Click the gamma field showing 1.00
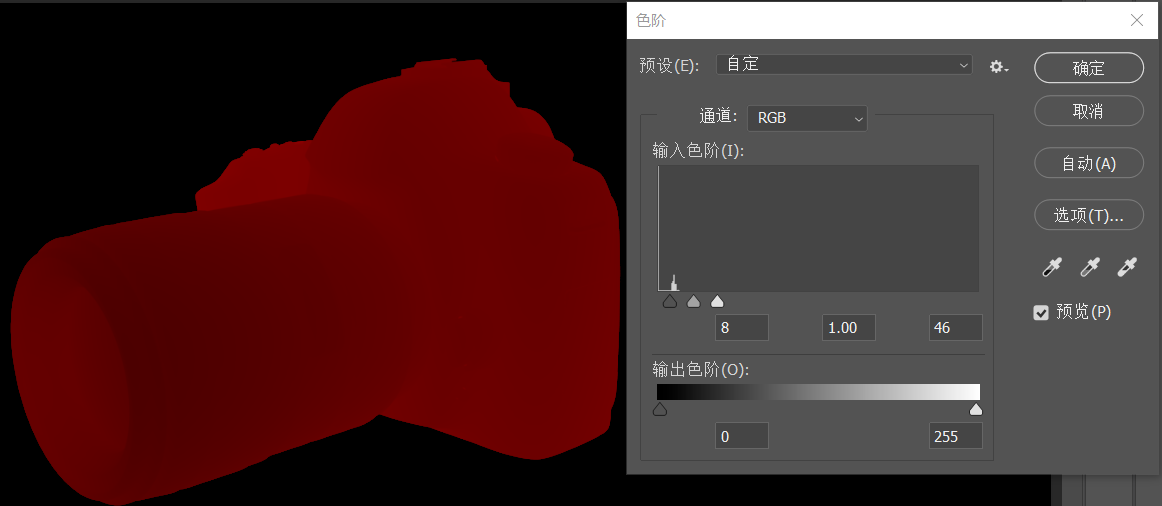Screen dimensions: 1162x506 tap(848, 328)
